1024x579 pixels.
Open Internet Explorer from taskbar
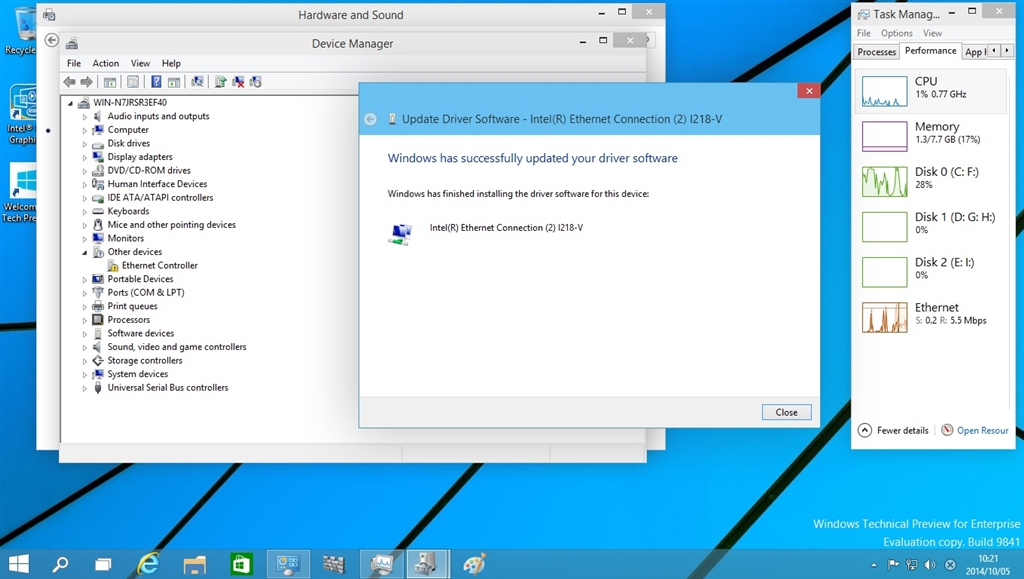coord(148,564)
